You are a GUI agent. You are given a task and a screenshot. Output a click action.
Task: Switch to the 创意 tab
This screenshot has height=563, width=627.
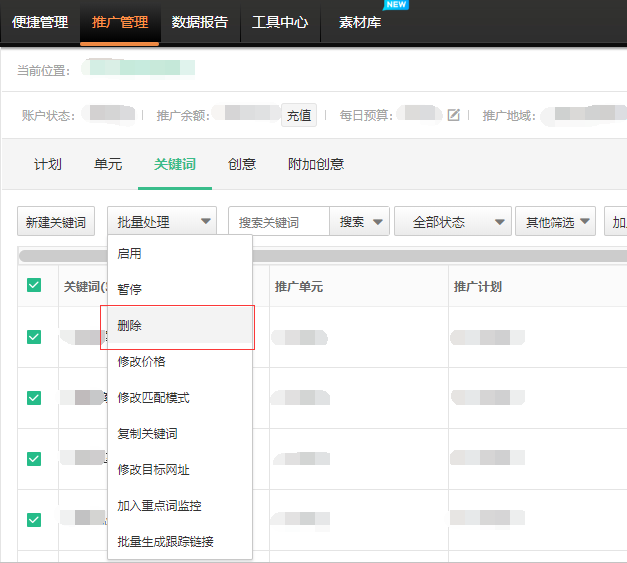point(241,164)
